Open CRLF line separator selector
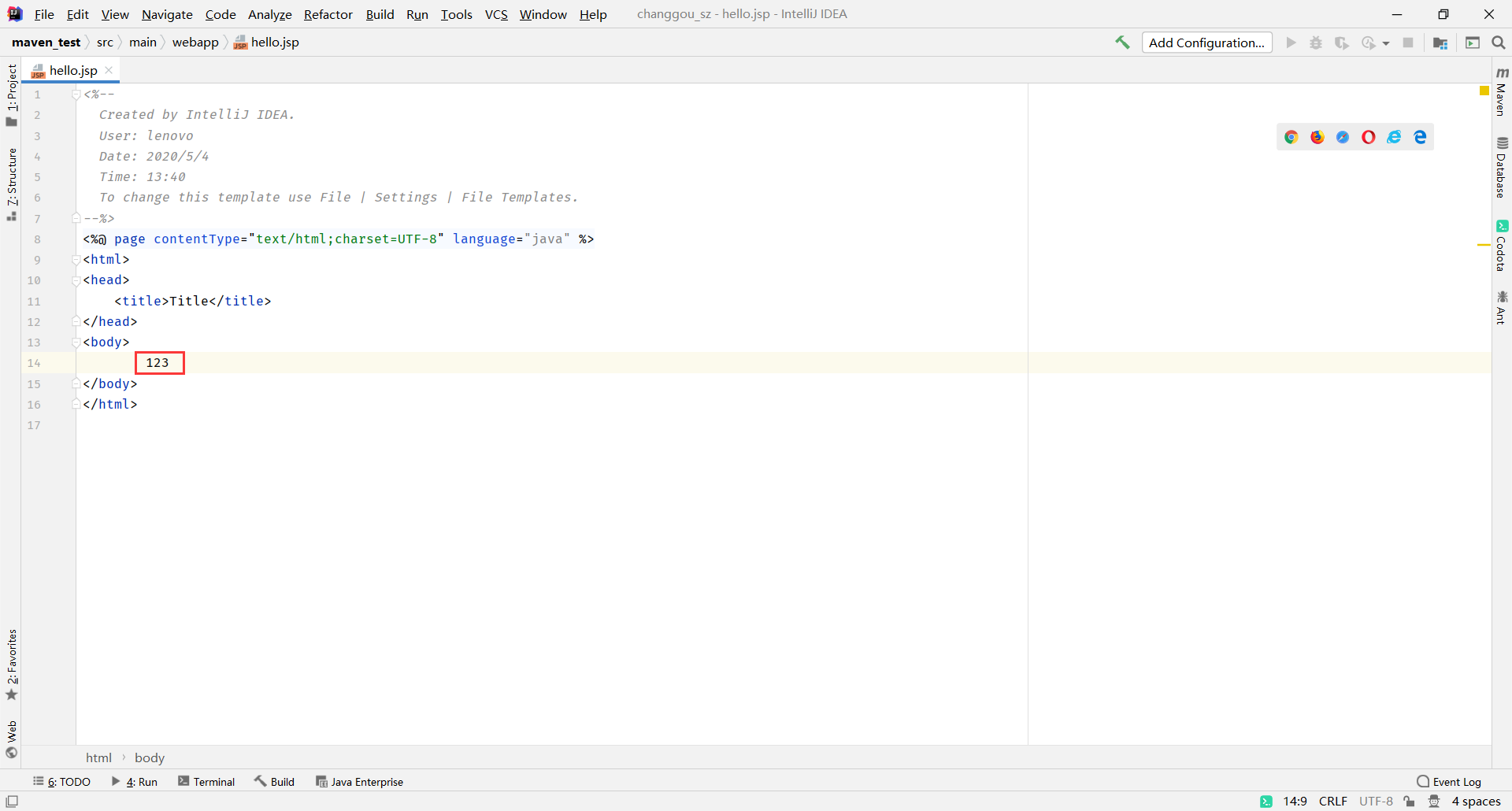The width and height of the screenshot is (1512, 811). pos(1333,802)
